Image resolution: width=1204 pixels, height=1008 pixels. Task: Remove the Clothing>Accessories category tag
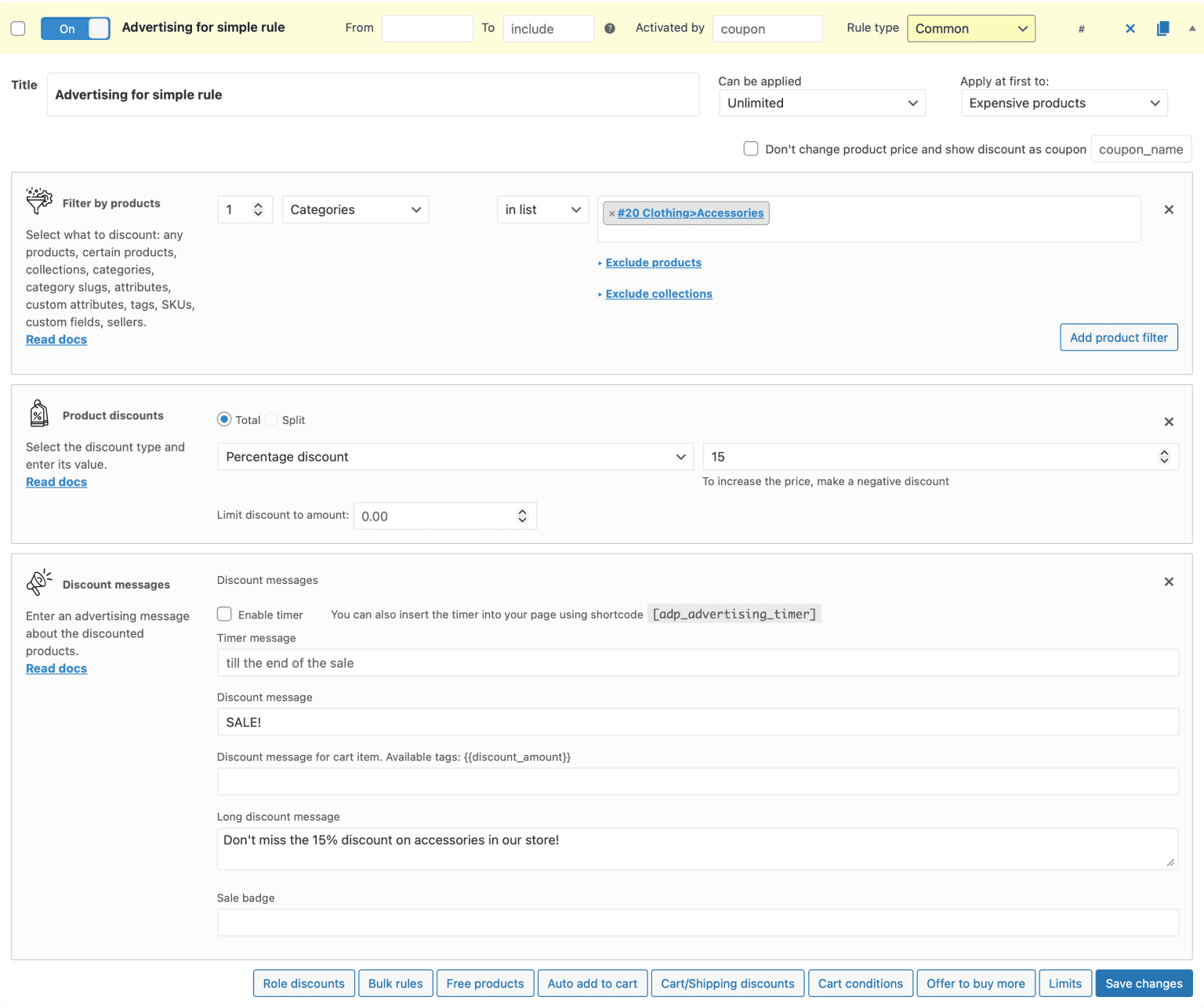tap(611, 213)
